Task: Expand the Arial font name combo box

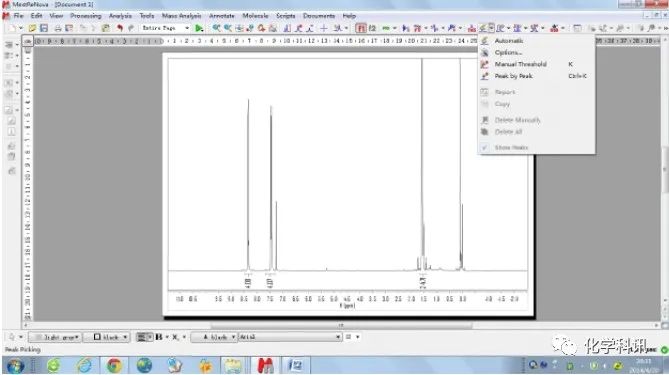Action: 290,337
